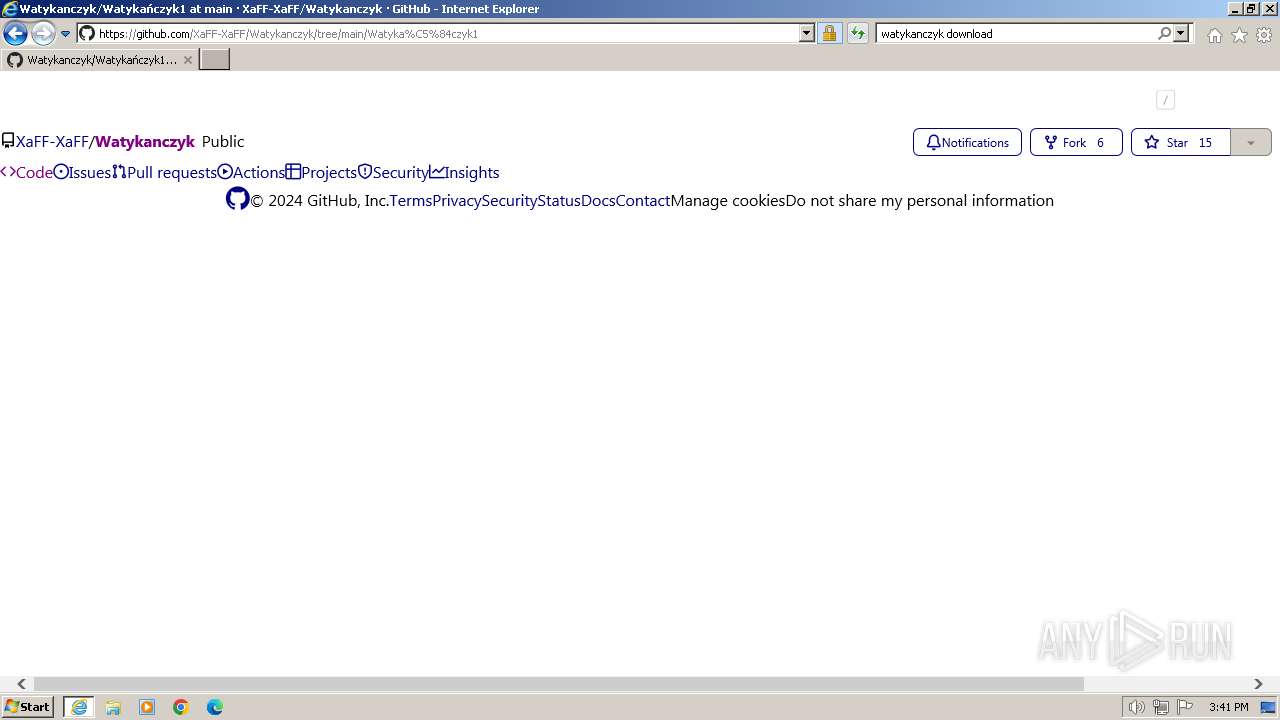Click the repository icon beside XaFF-XaFF
1280x720 pixels.
tap(7, 142)
